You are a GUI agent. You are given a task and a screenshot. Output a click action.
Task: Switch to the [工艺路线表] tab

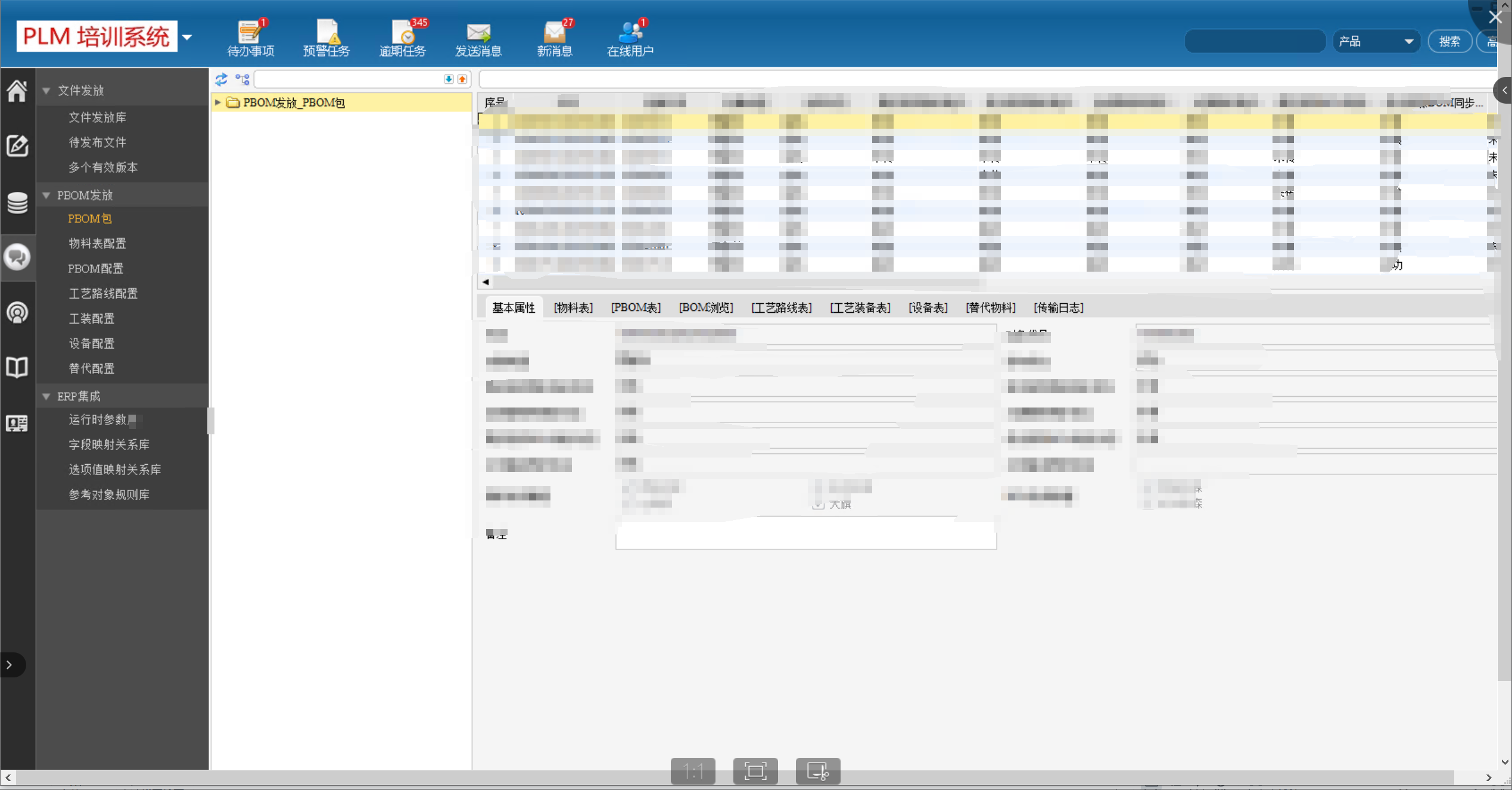(781, 307)
